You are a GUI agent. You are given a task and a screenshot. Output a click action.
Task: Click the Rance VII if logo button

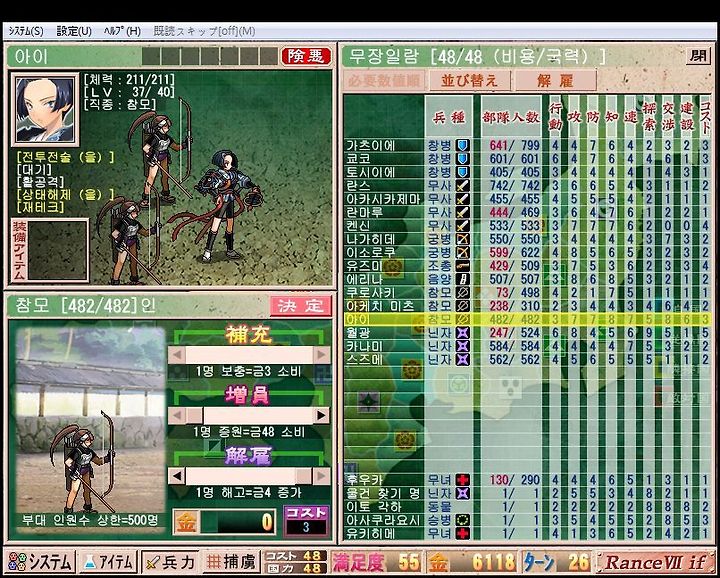tap(656, 562)
